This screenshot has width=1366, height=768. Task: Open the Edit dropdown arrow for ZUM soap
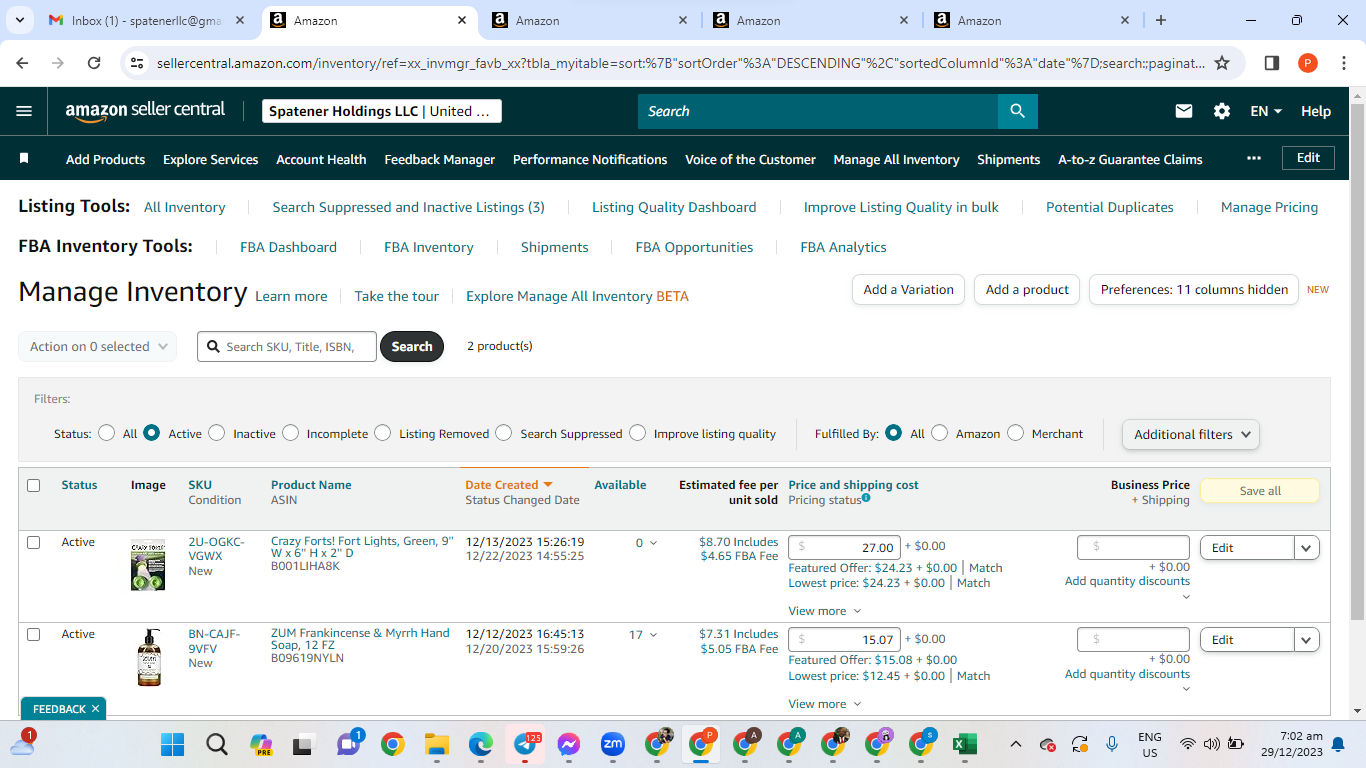point(1307,639)
